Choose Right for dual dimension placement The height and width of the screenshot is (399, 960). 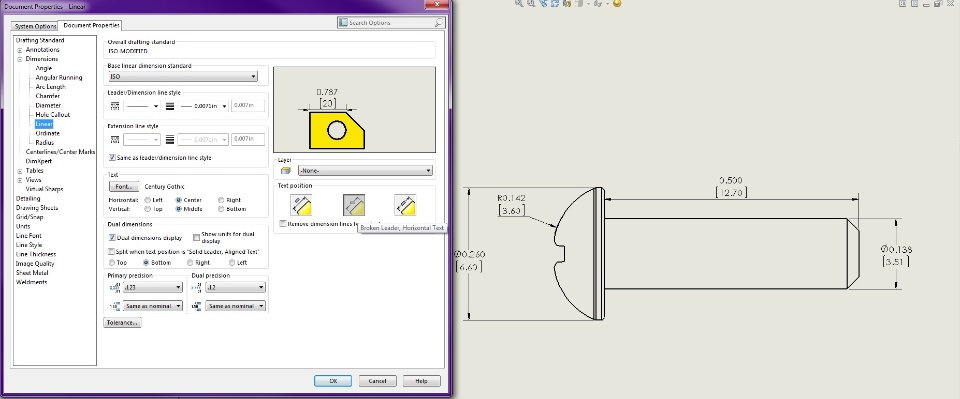pos(190,263)
